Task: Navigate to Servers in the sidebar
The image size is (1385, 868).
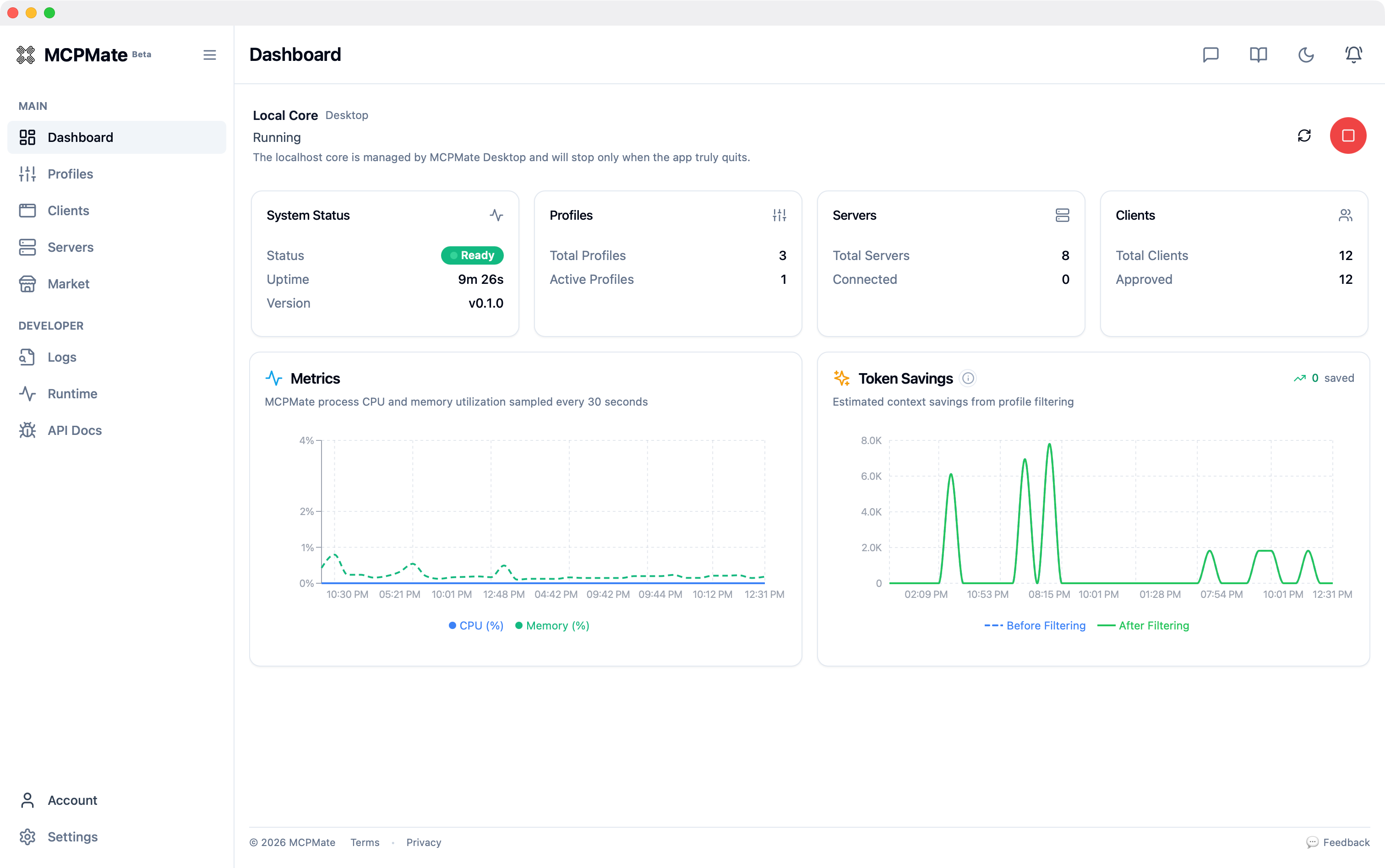Action: (x=117, y=247)
